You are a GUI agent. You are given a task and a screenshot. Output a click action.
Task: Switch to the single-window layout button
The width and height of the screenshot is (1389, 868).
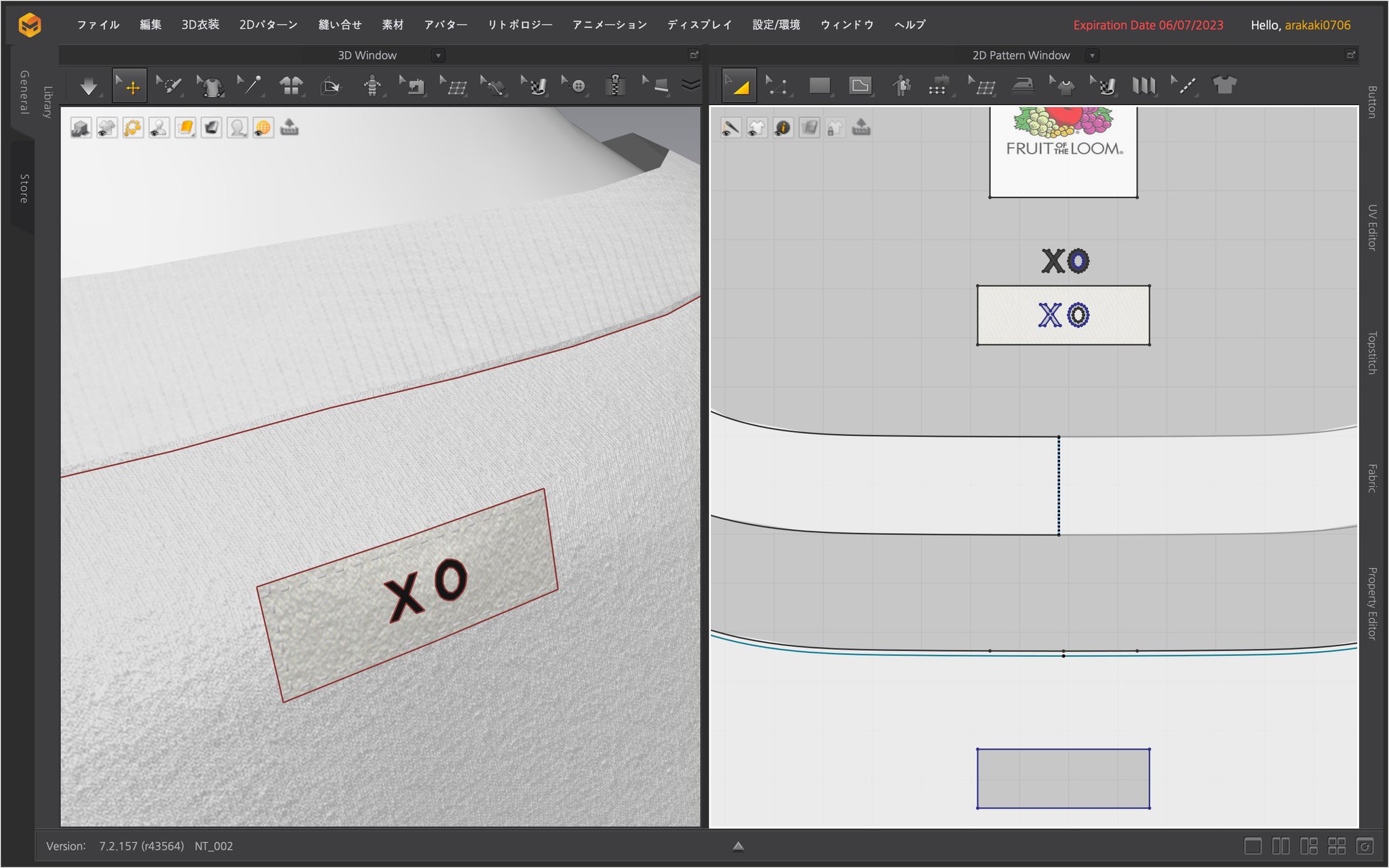[x=1253, y=846]
